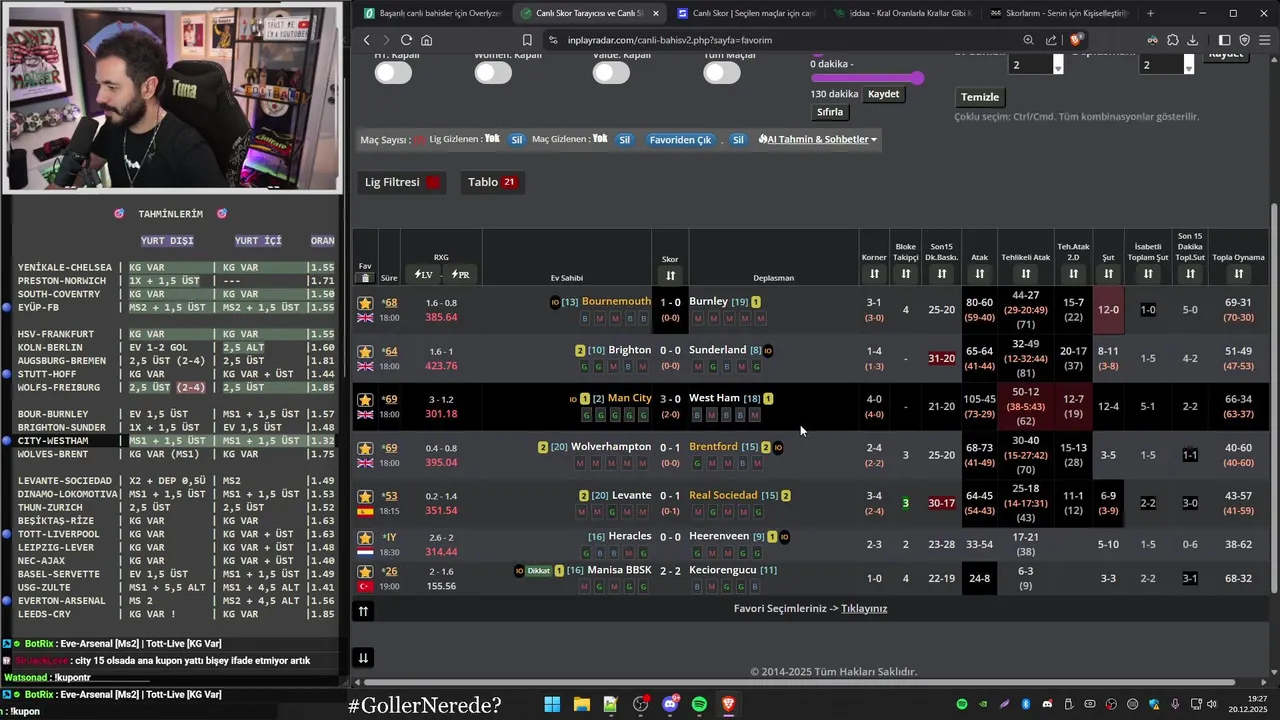Click the Sıfırla button

(x=830, y=112)
